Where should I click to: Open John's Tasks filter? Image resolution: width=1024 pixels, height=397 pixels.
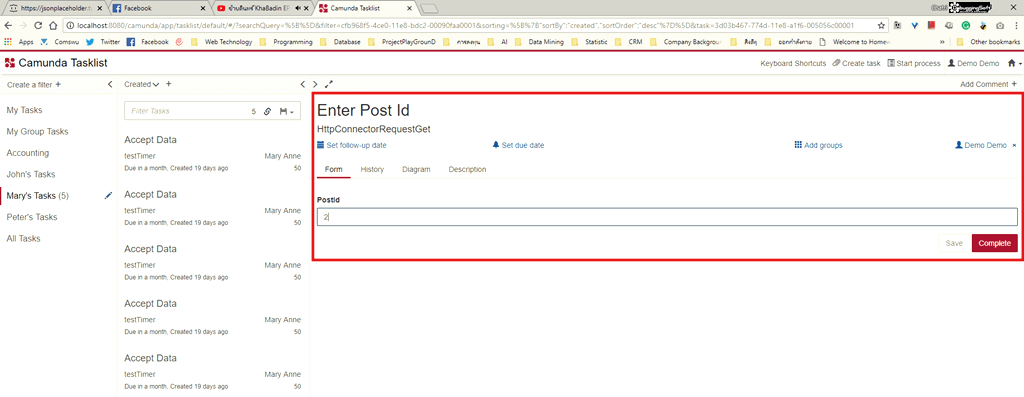(x=31, y=174)
